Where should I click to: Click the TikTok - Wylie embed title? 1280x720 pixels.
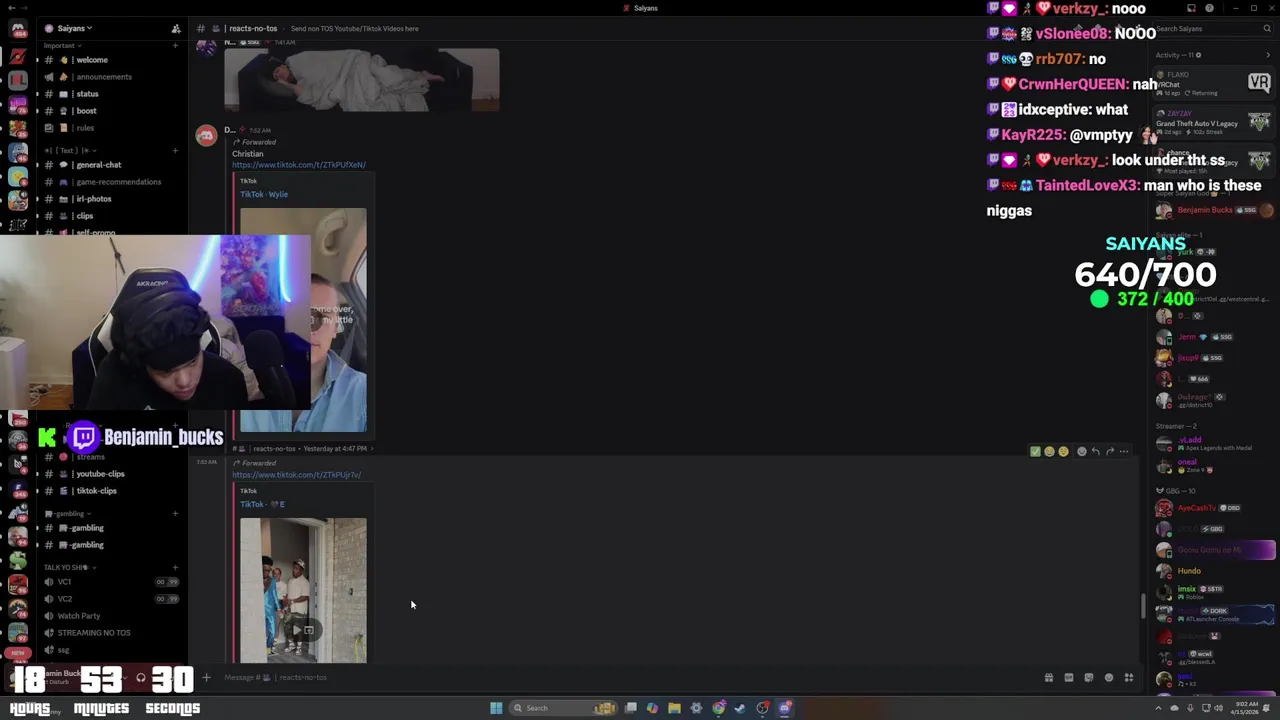pyautogui.click(x=264, y=194)
